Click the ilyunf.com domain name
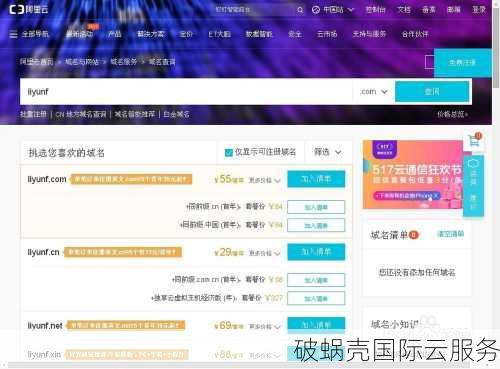This screenshot has width=500, height=369. 47,179
